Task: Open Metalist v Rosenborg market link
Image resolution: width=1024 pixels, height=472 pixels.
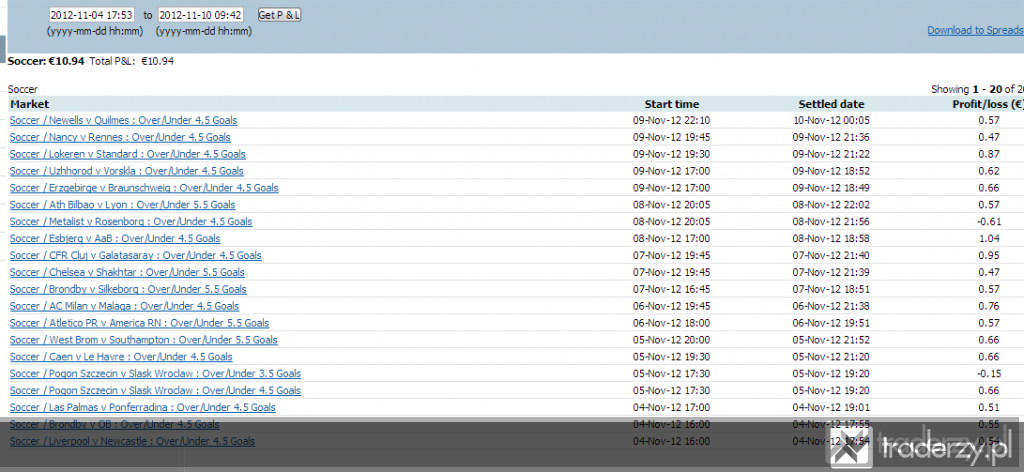Action: tap(131, 222)
